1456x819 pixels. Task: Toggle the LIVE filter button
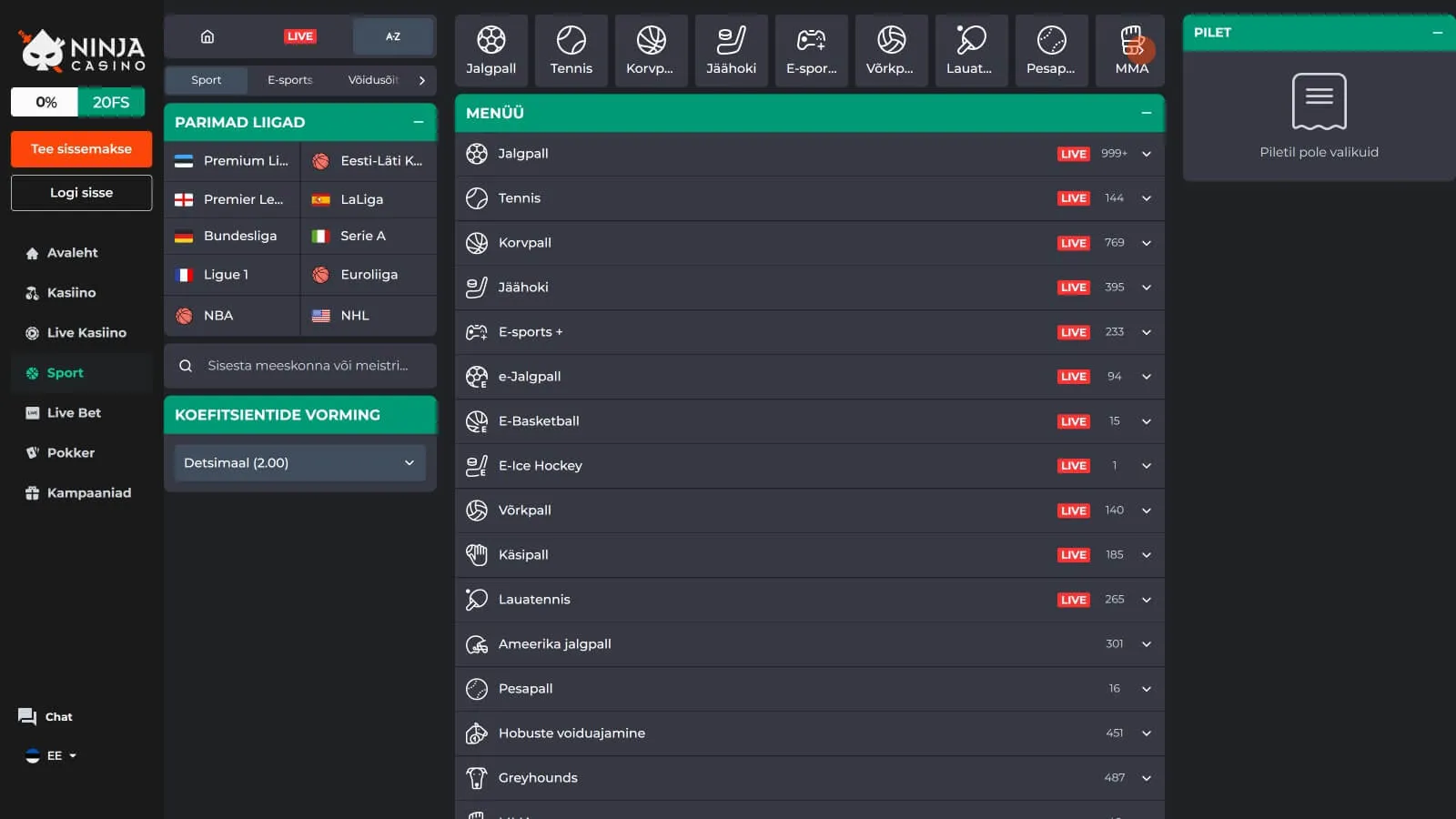[299, 36]
